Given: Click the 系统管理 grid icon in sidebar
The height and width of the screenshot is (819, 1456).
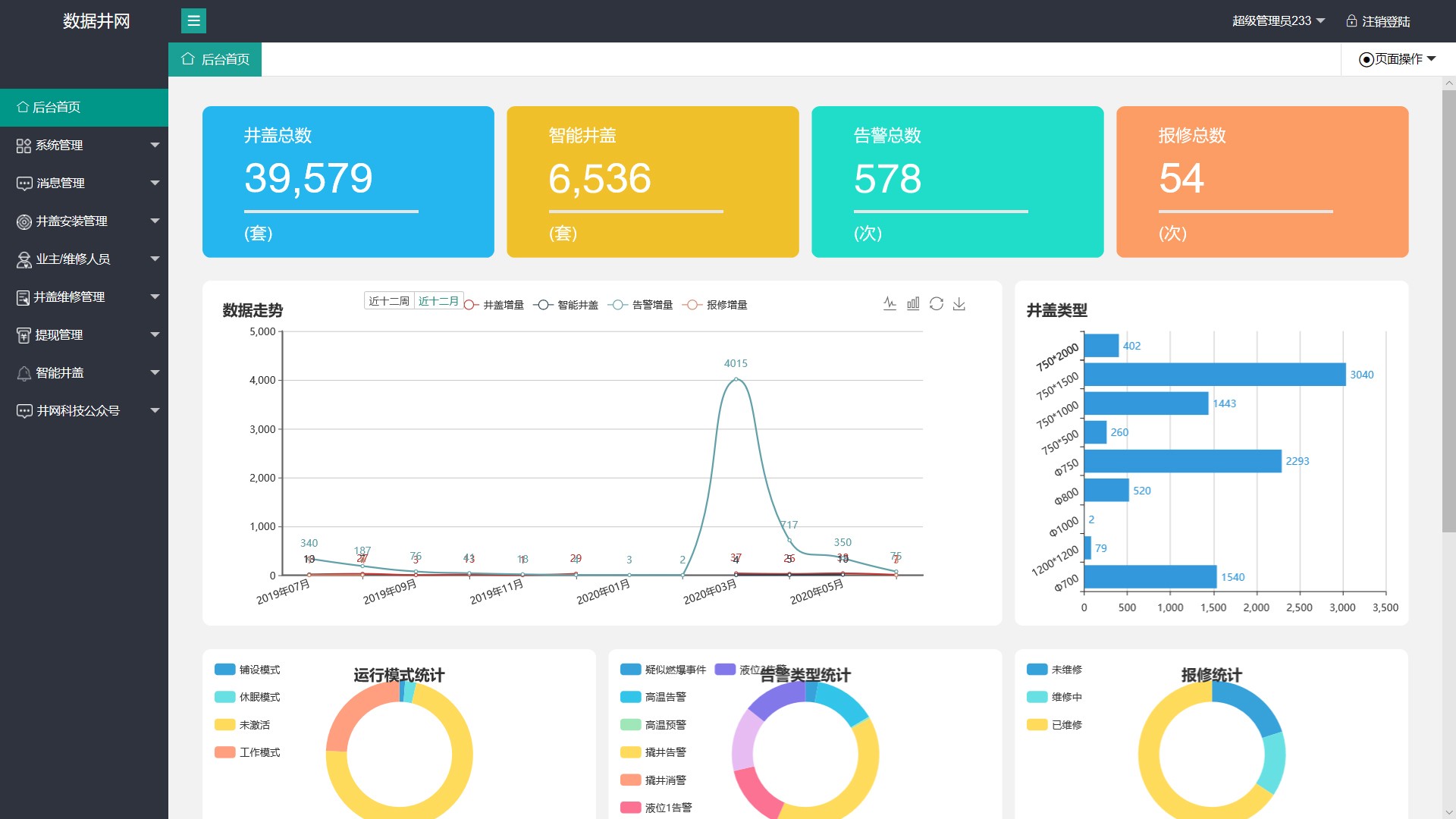Looking at the screenshot, I should point(24,146).
